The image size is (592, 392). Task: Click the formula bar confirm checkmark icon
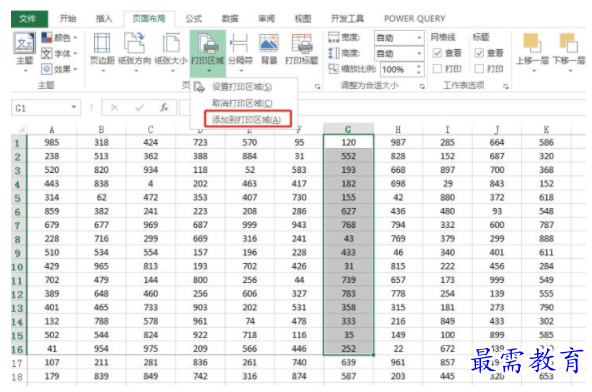click(x=140, y=108)
